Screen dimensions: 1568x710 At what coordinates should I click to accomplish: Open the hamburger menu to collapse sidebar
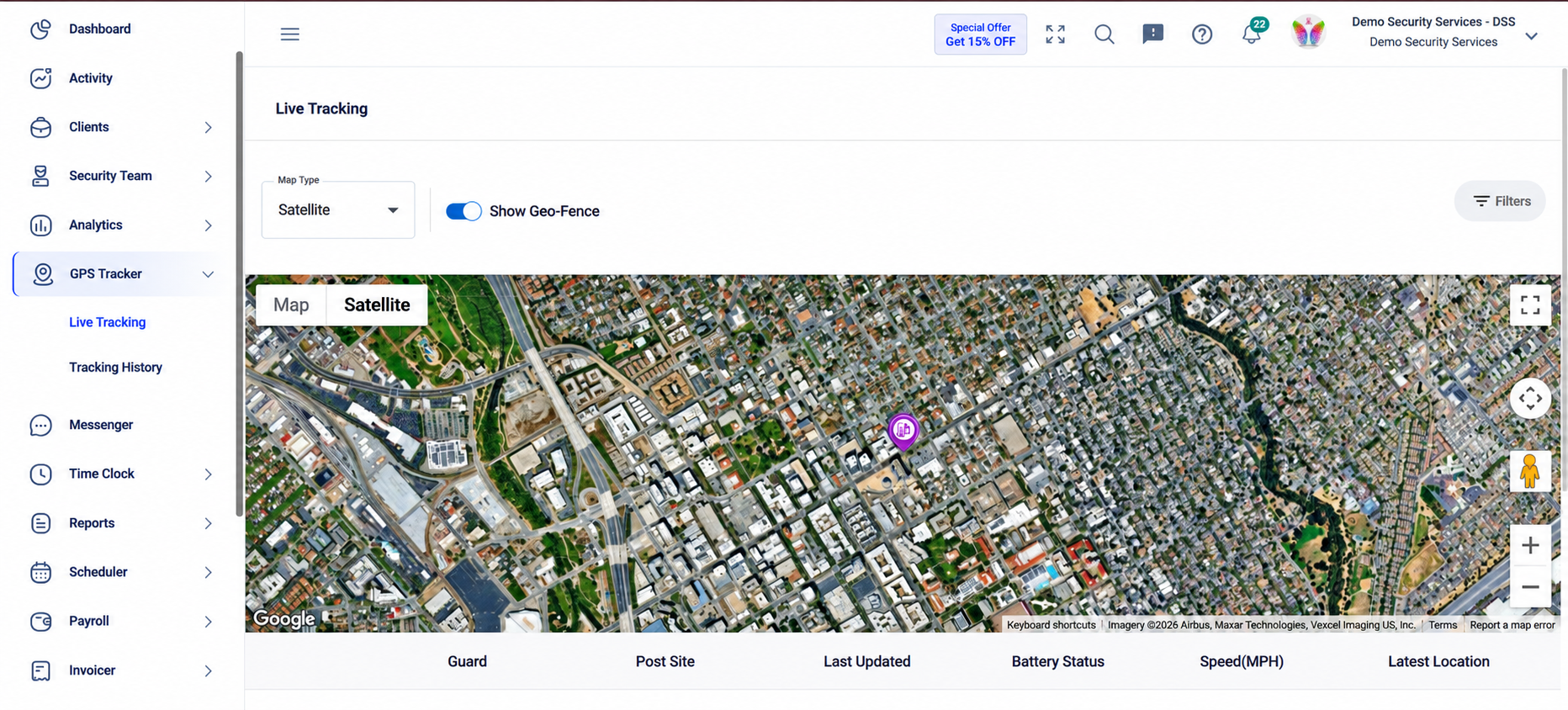pos(289,34)
